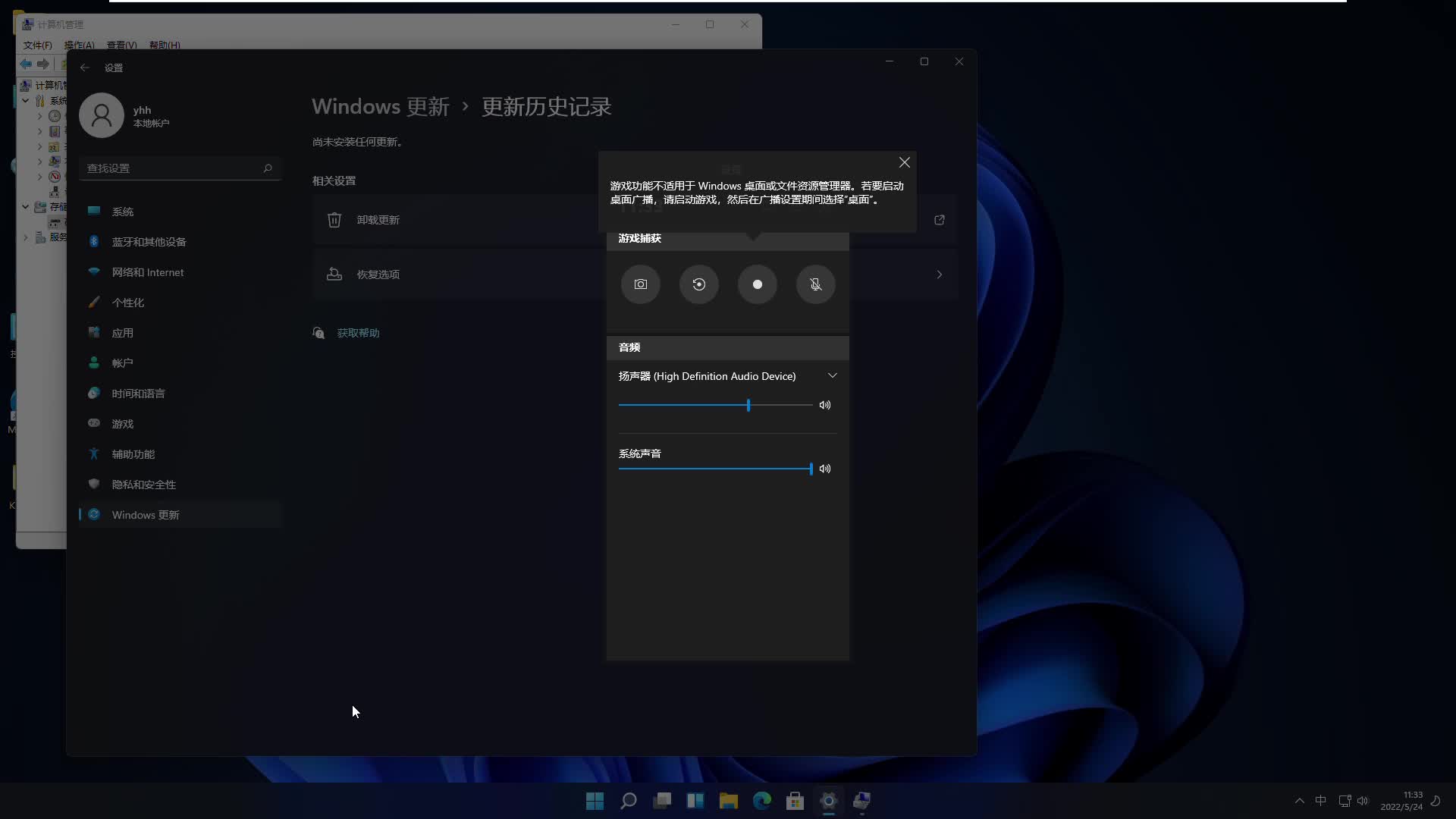This screenshot has width=1456, height=819.
Task: Click the system sound speaker icon
Action: click(x=825, y=468)
